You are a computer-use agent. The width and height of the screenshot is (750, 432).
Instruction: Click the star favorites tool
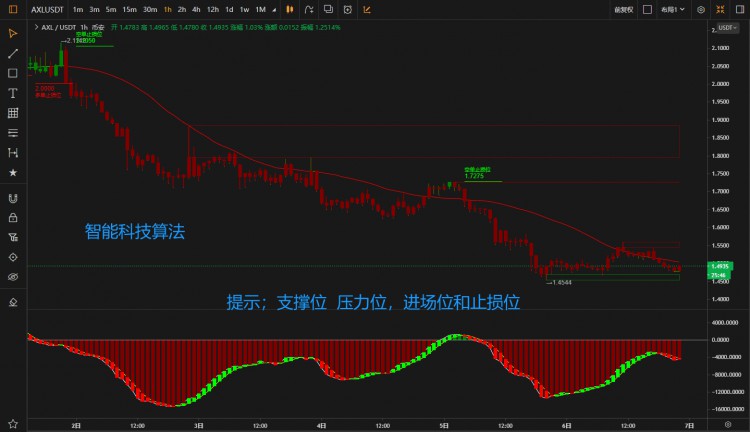tap(13, 173)
